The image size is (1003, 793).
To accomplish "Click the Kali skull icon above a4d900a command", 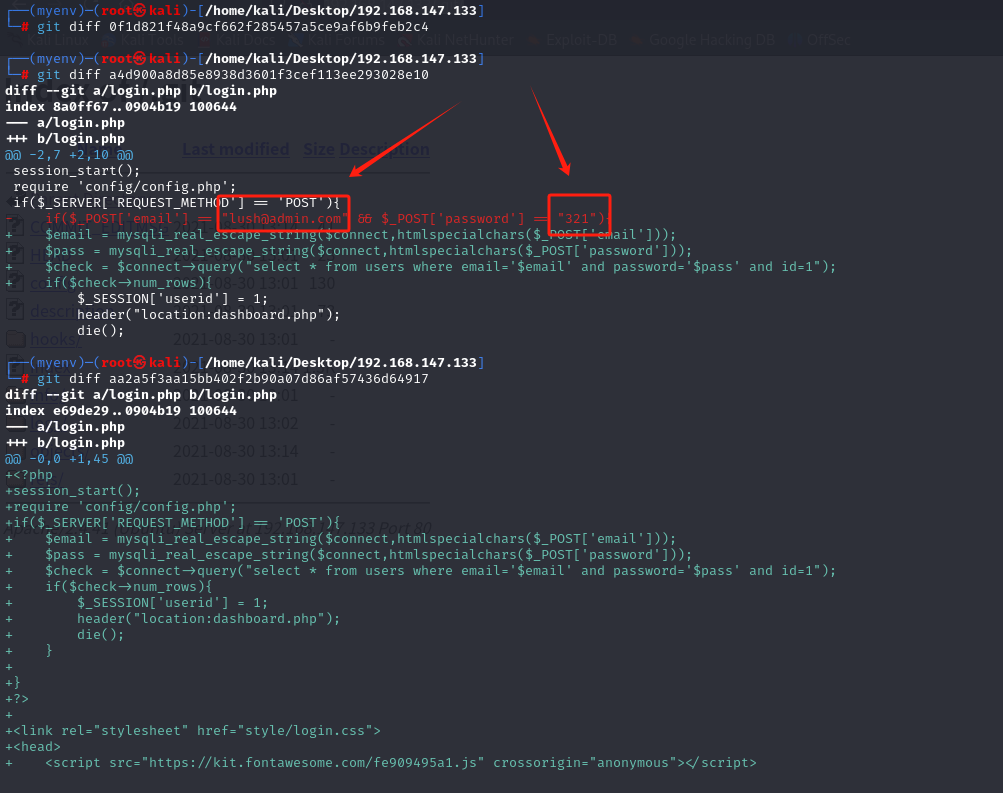I will tap(140, 59).
